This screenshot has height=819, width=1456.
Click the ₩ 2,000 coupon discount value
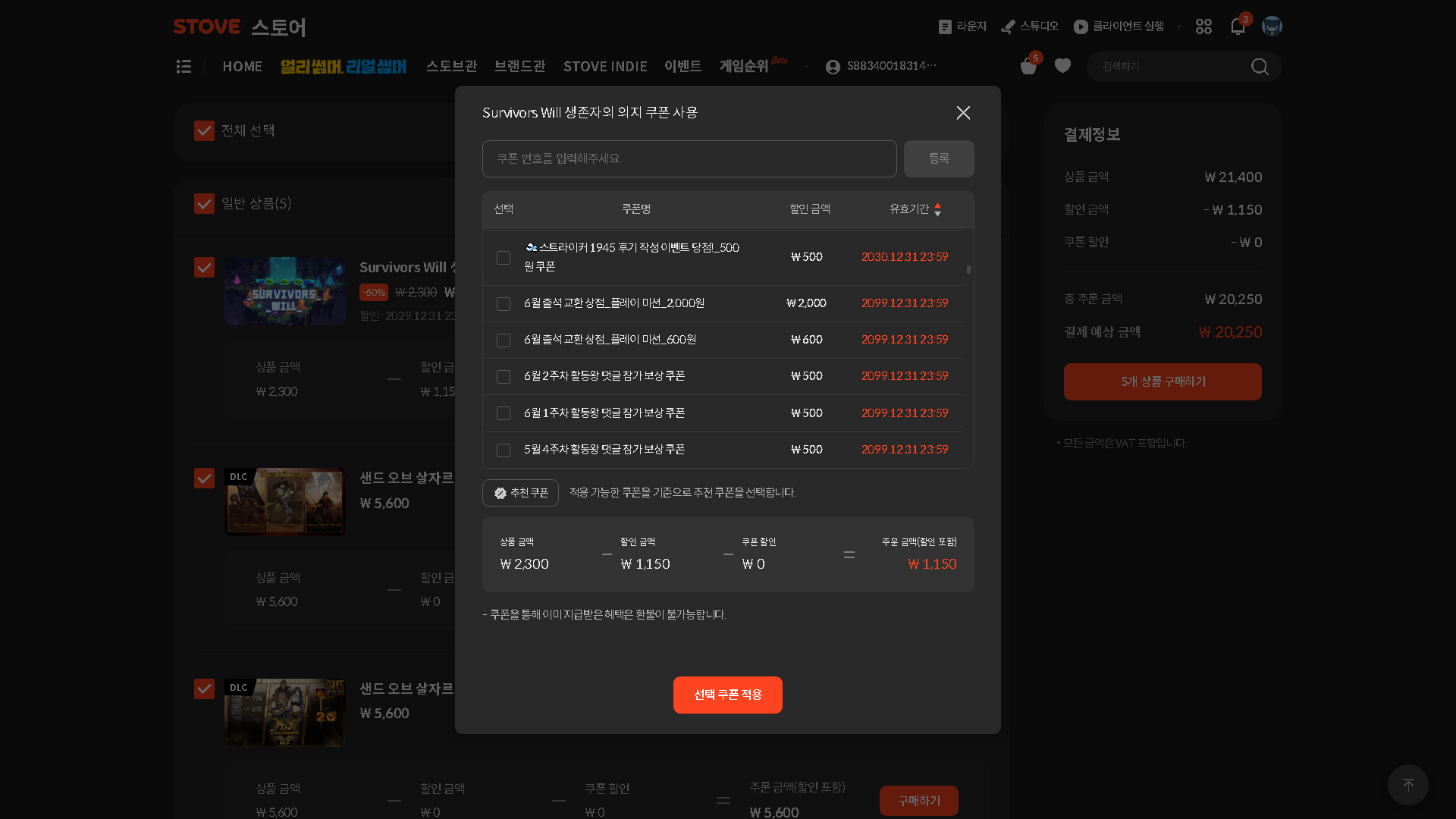[806, 303]
